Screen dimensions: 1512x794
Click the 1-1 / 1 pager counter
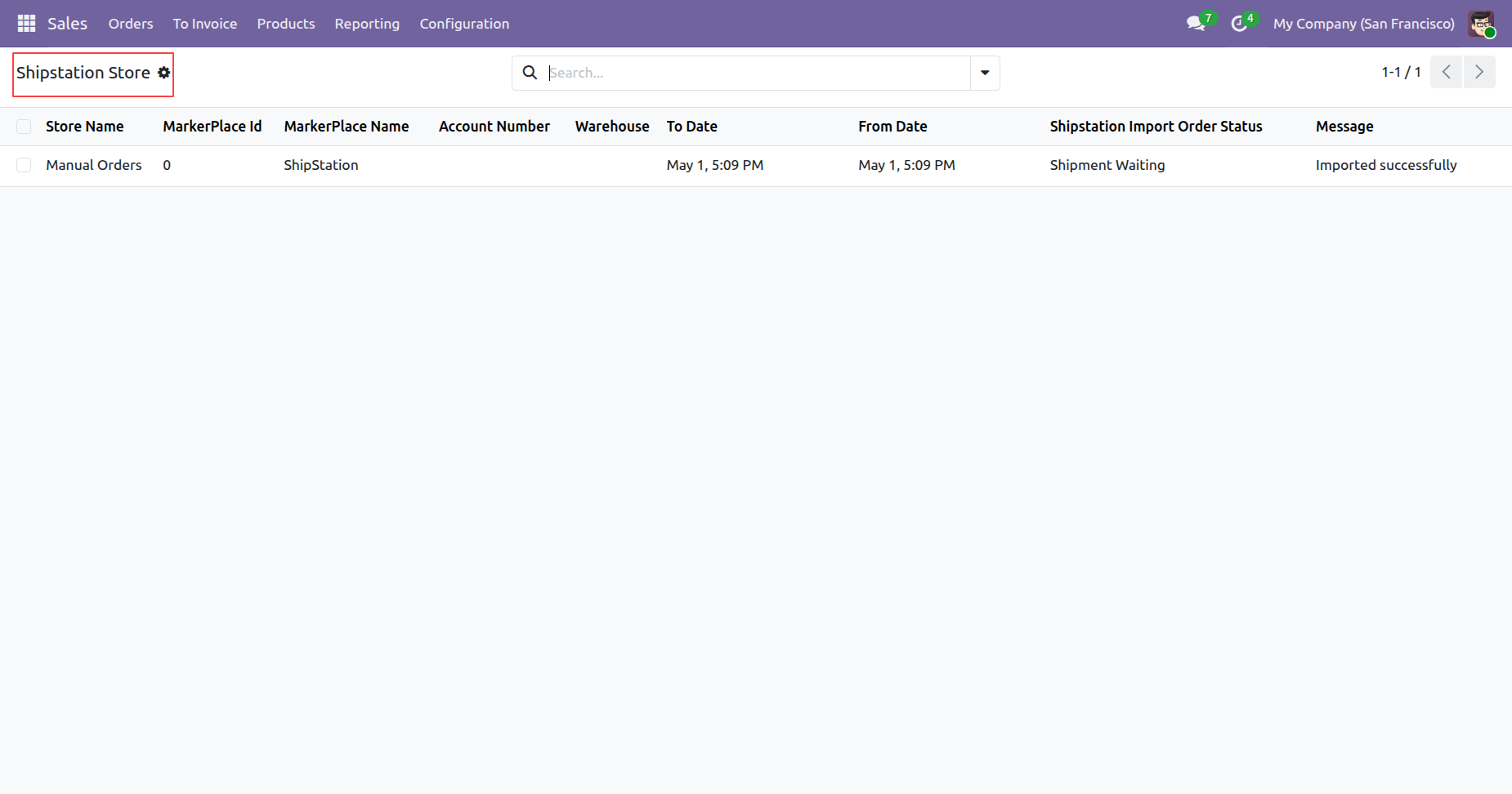1401,72
